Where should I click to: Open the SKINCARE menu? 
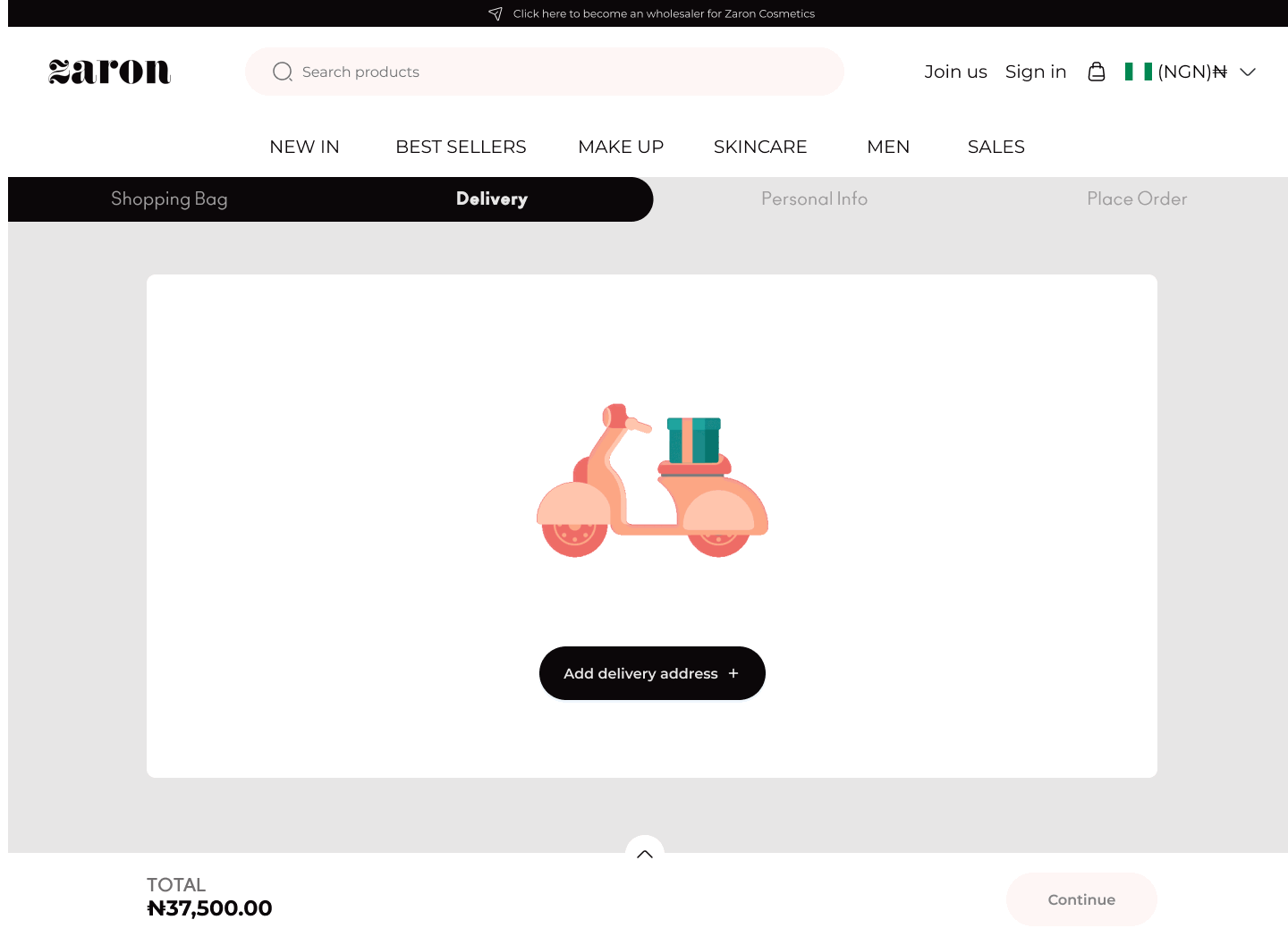click(x=760, y=147)
